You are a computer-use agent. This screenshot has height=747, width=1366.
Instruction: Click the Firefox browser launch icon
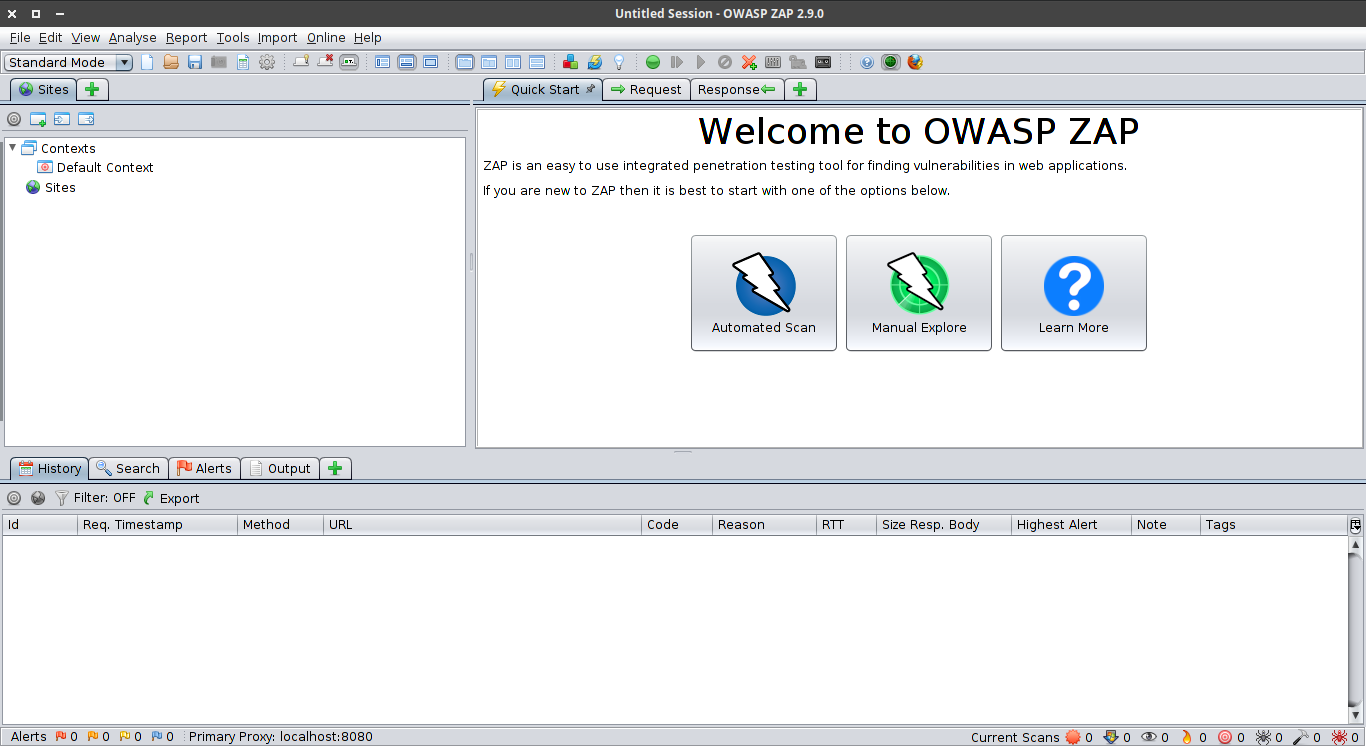click(915, 62)
